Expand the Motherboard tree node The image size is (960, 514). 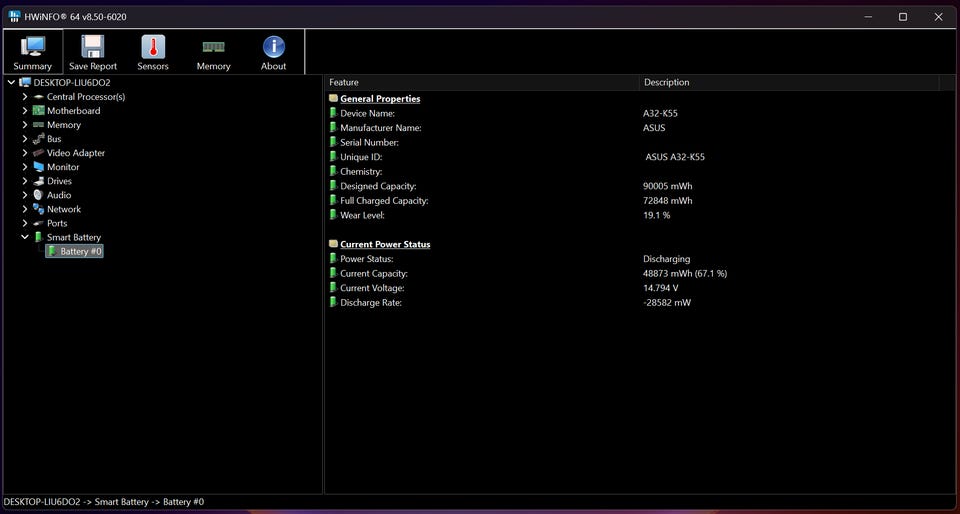coord(24,111)
